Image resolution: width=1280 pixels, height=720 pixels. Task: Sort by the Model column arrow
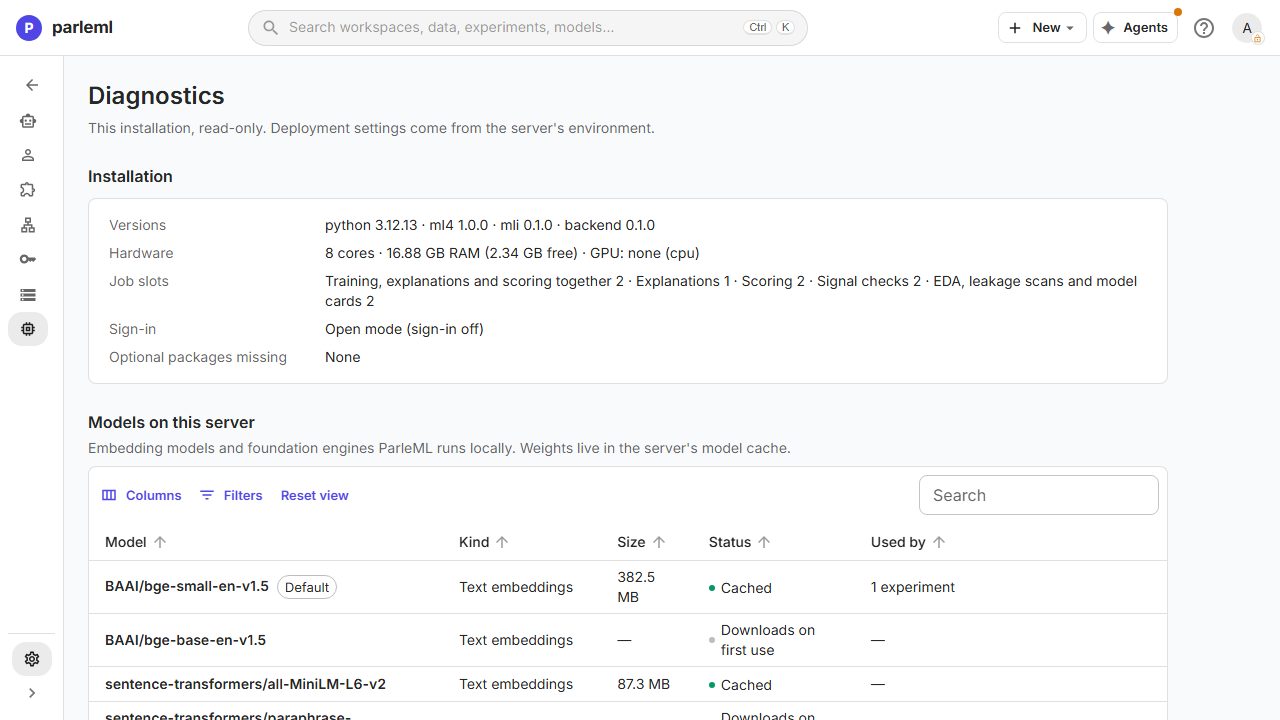point(160,542)
